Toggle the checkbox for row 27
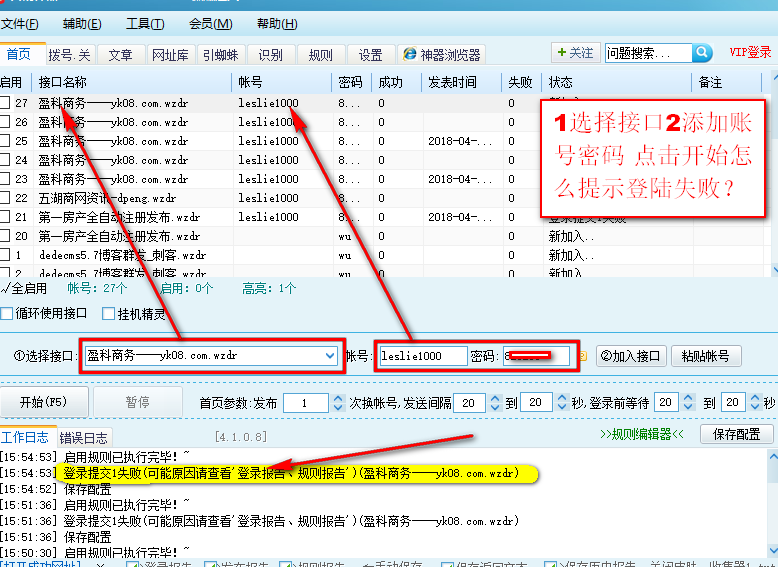The height and width of the screenshot is (567, 778). click(x=6, y=103)
